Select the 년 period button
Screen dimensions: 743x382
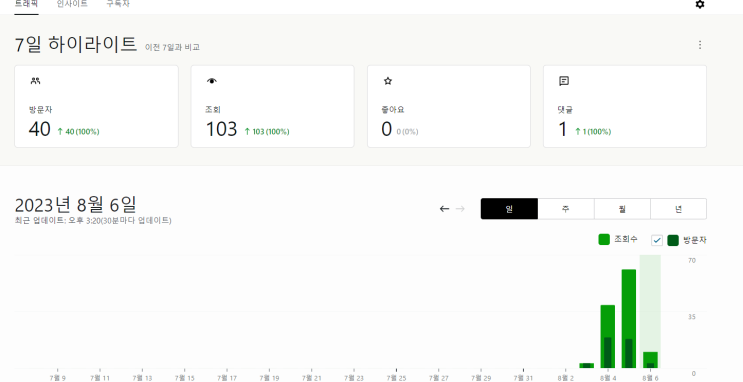[679, 209]
